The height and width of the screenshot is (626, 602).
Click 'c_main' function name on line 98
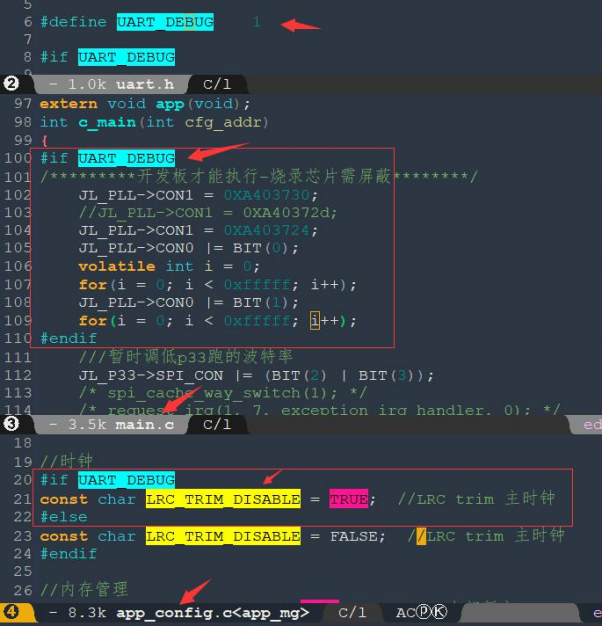pyautogui.click(x=107, y=122)
